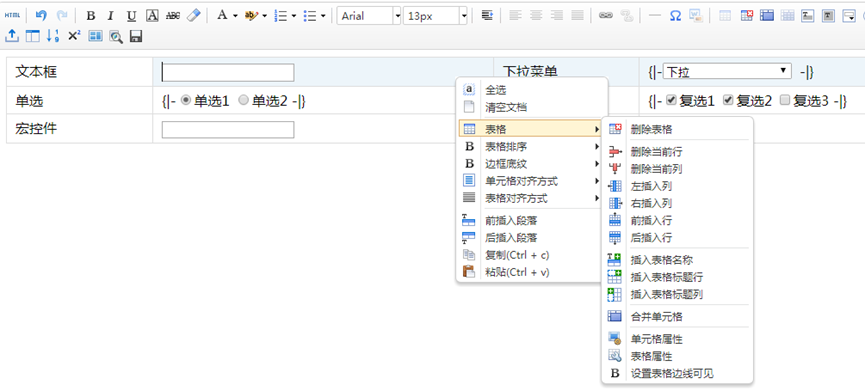The height and width of the screenshot is (391, 865).
Task: Uncheck the 复选2 checkbox
Action: click(728, 100)
